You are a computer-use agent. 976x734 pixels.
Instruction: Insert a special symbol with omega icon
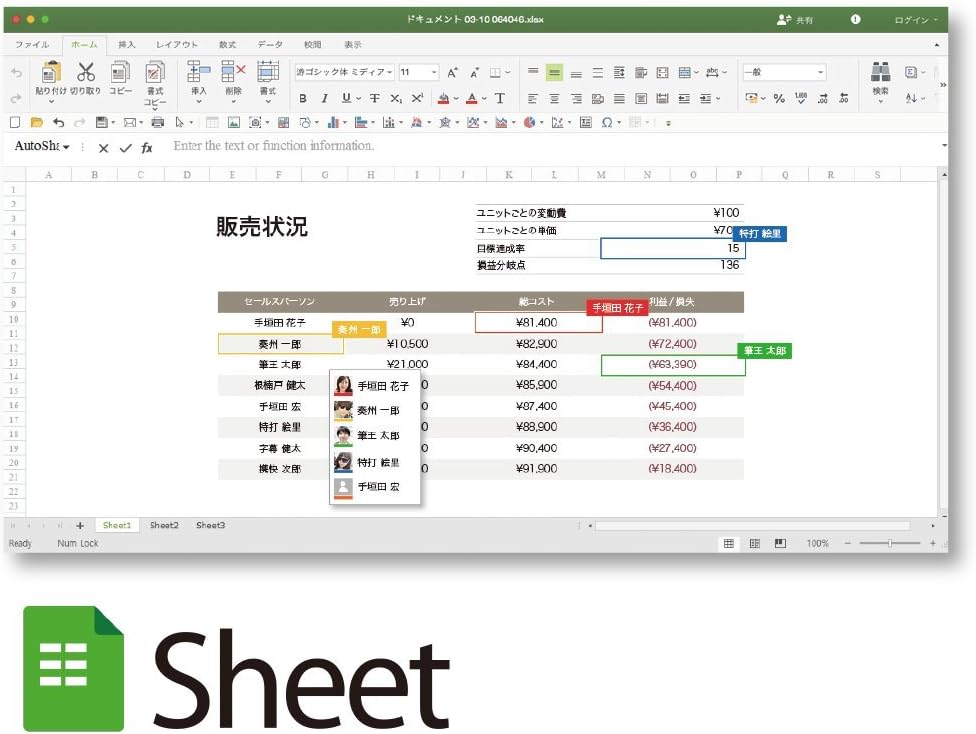(607, 123)
